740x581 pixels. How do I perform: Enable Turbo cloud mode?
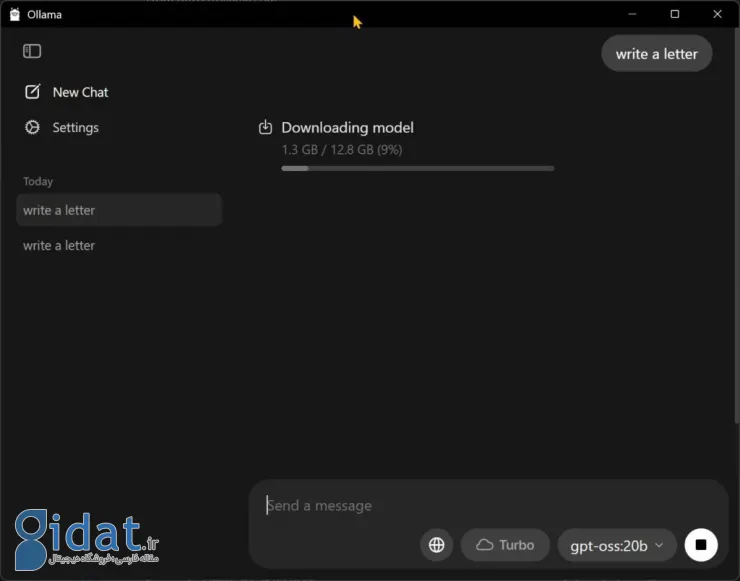505,545
